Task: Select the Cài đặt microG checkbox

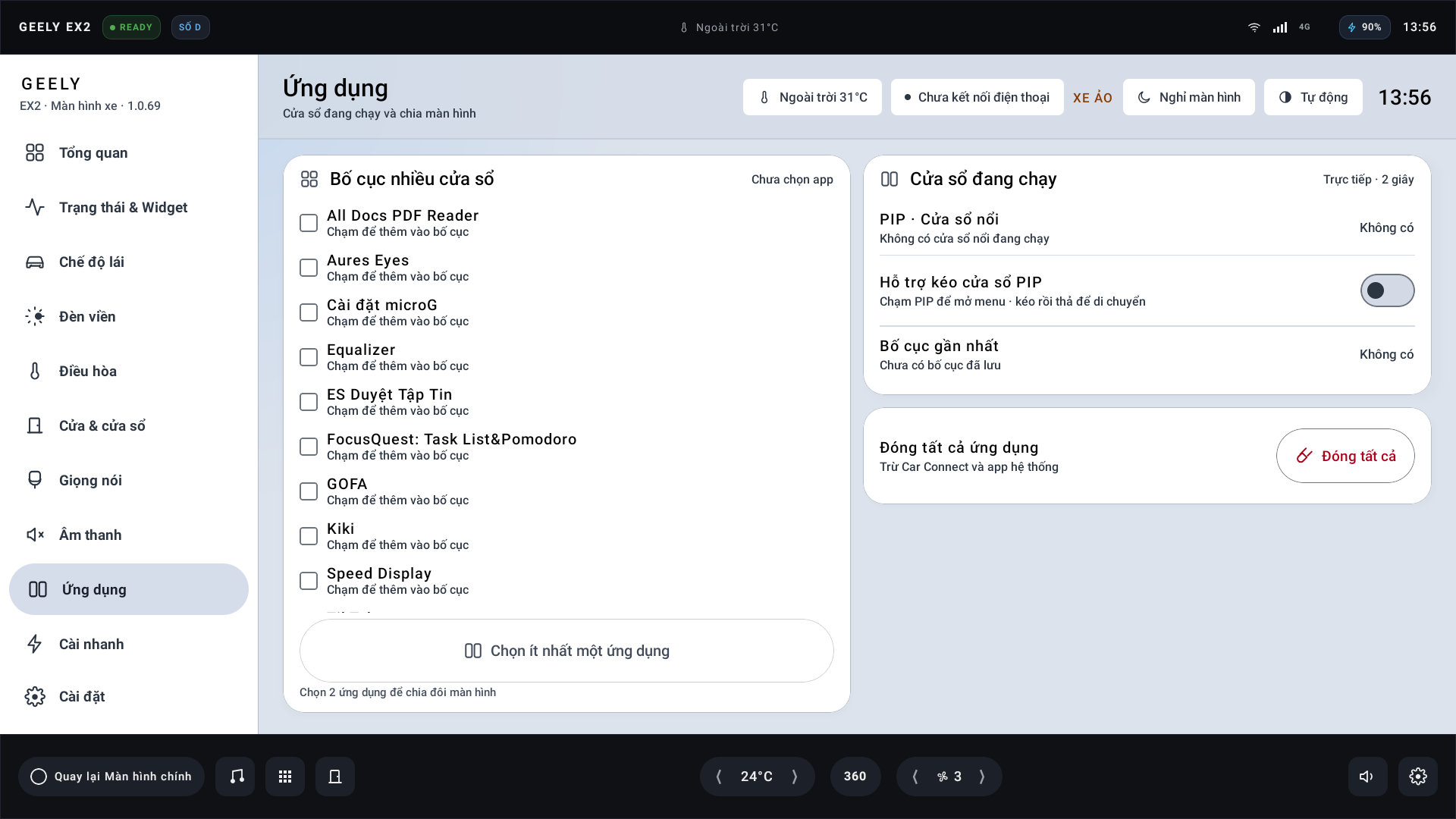Action: click(309, 312)
